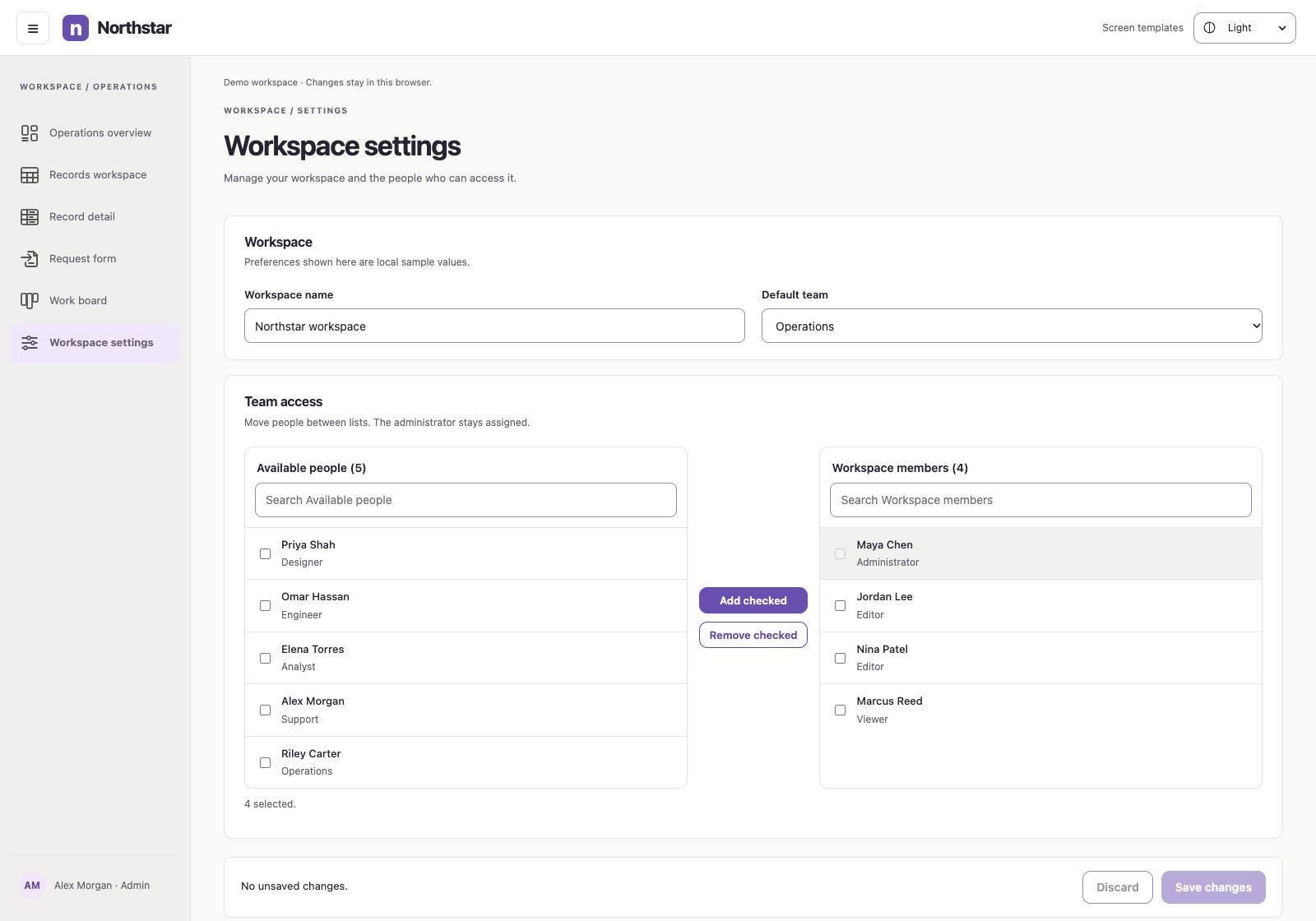Click the Alex Morgan · Admin label

[102, 886]
